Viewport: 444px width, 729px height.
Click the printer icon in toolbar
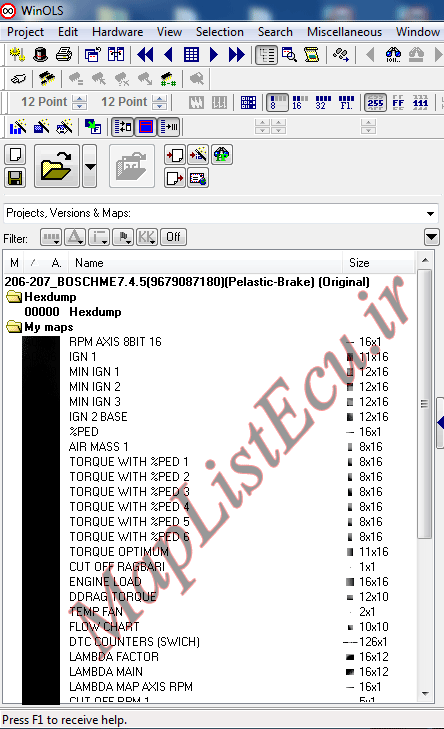point(64,55)
